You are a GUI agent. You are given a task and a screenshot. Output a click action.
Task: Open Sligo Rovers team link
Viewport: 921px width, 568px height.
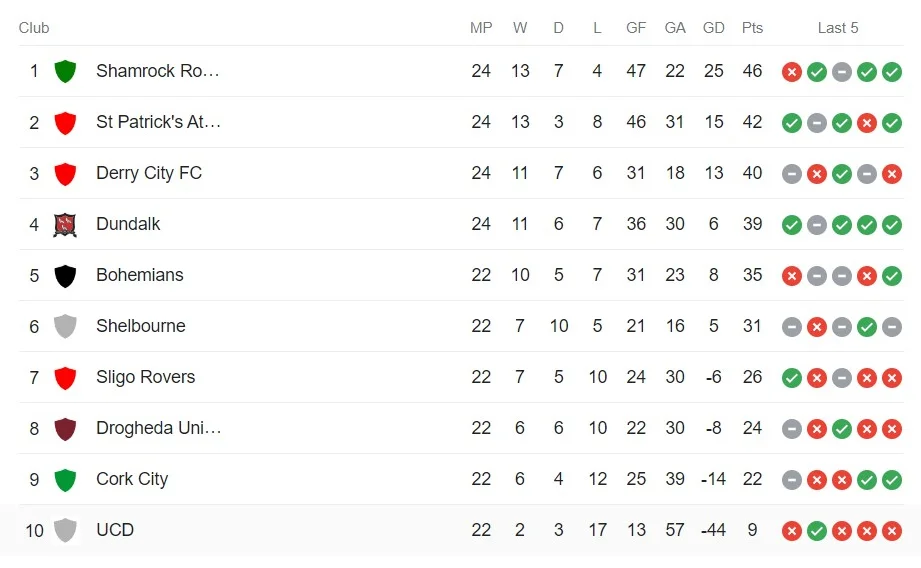point(146,377)
